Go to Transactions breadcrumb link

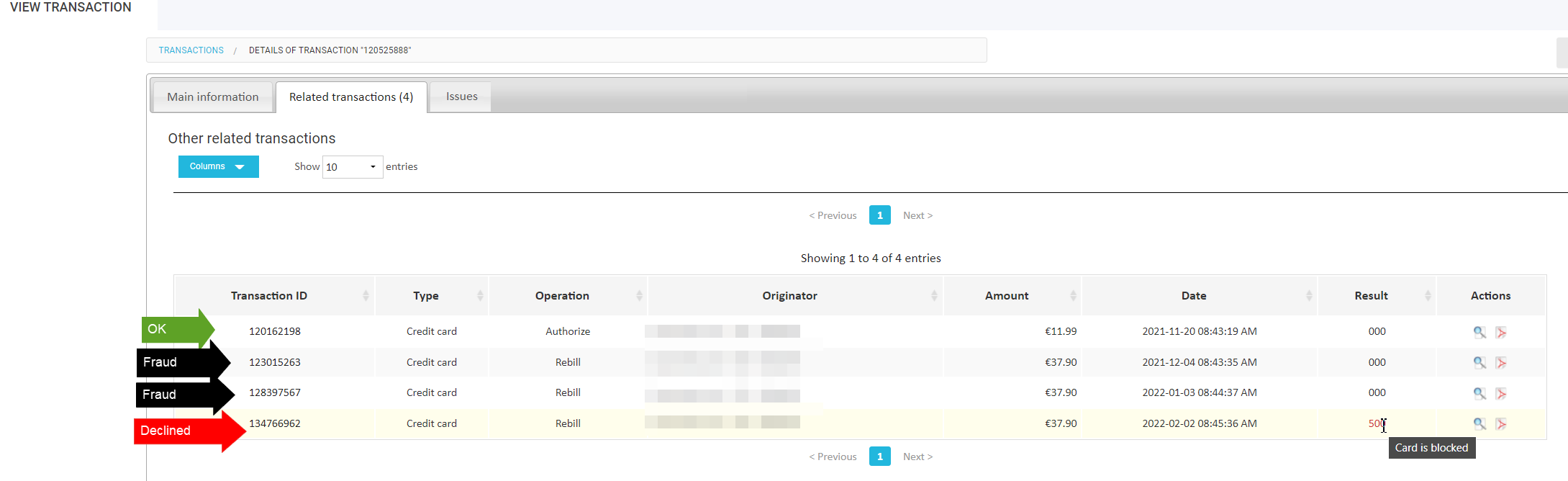pyautogui.click(x=191, y=50)
